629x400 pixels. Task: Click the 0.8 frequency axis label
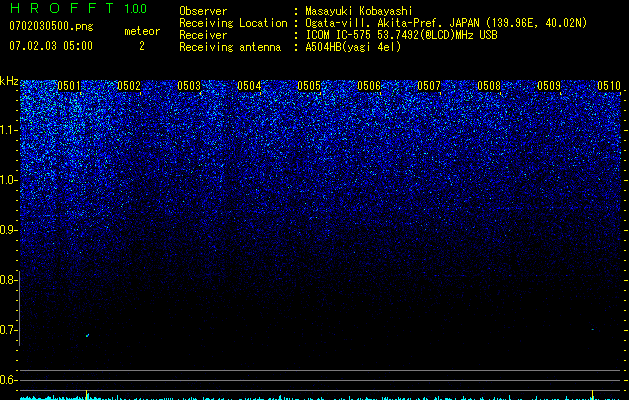pos(8,280)
